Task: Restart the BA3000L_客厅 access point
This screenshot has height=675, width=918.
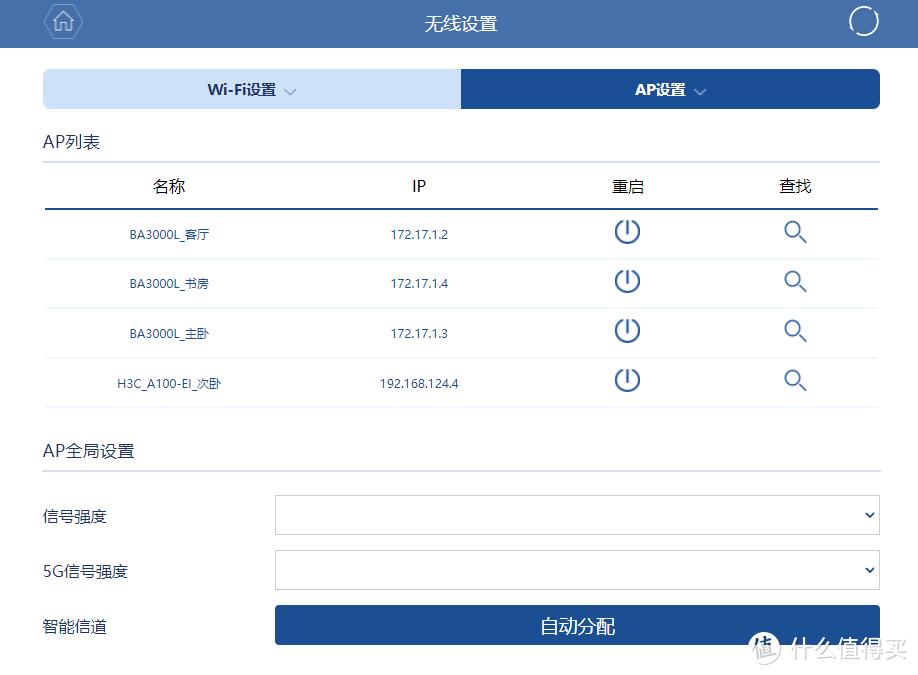Action: [x=627, y=231]
